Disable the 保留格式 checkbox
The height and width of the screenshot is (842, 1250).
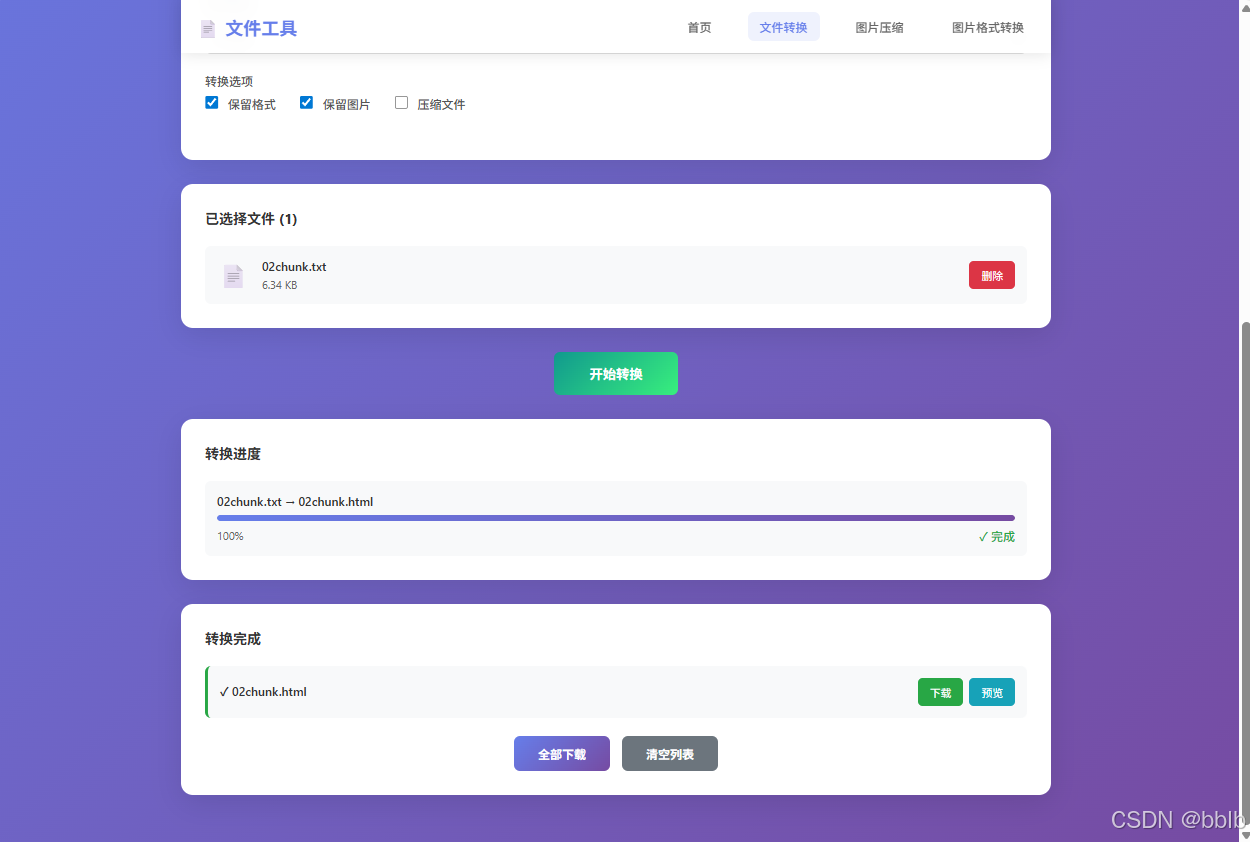(x=211, y=102)
